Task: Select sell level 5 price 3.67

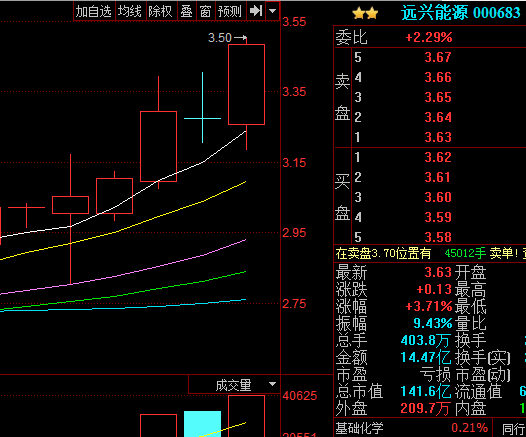Action: [438, 57]
